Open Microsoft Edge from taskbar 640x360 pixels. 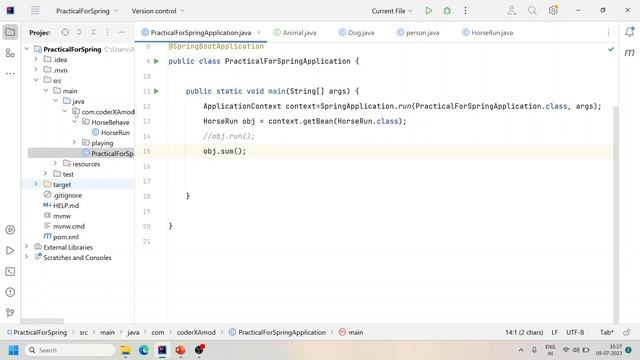tap(144, 350)
